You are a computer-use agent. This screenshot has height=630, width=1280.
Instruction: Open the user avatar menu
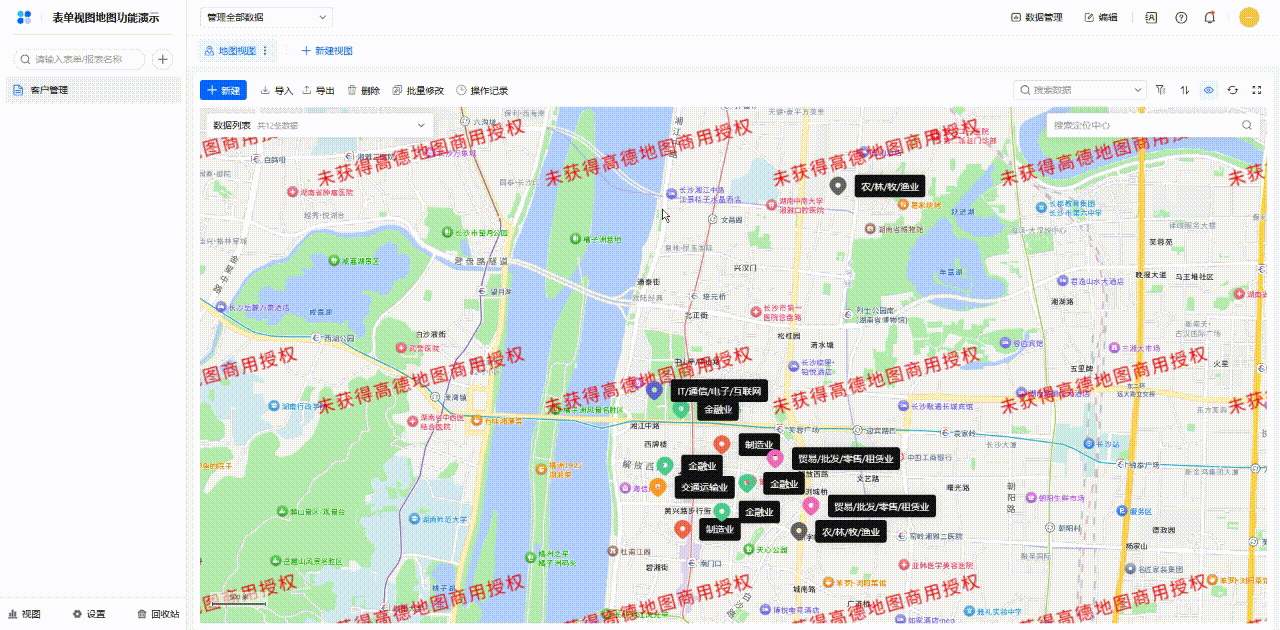[1249, 17]
